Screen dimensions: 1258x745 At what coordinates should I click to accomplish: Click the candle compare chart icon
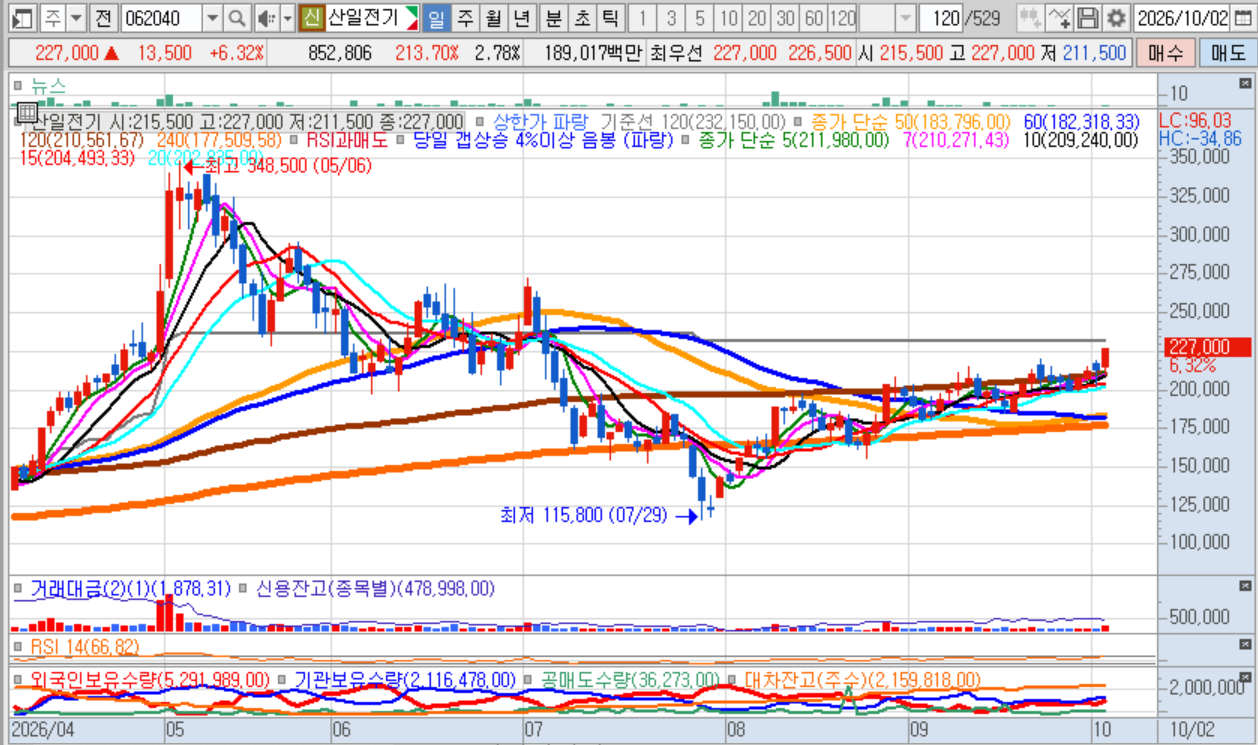coord(1031,18)
